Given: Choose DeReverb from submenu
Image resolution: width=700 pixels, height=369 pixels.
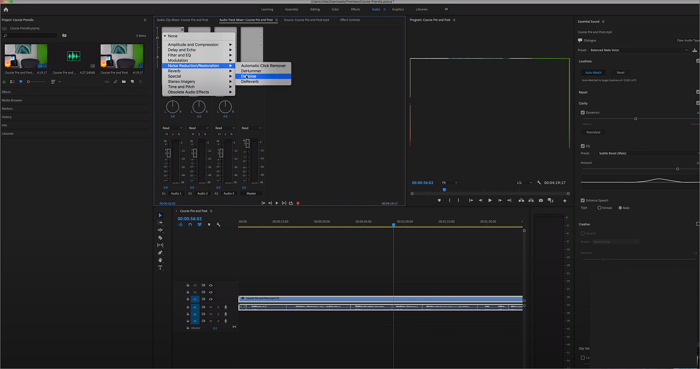Looking at the screenshot, I should (x=263, y=82).
